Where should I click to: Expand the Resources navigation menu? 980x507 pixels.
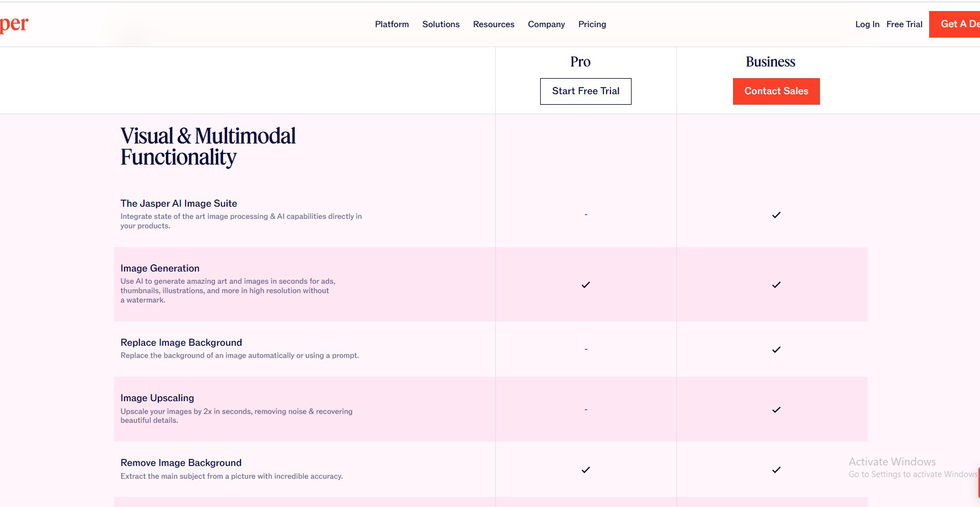click(x=494, y=24)
